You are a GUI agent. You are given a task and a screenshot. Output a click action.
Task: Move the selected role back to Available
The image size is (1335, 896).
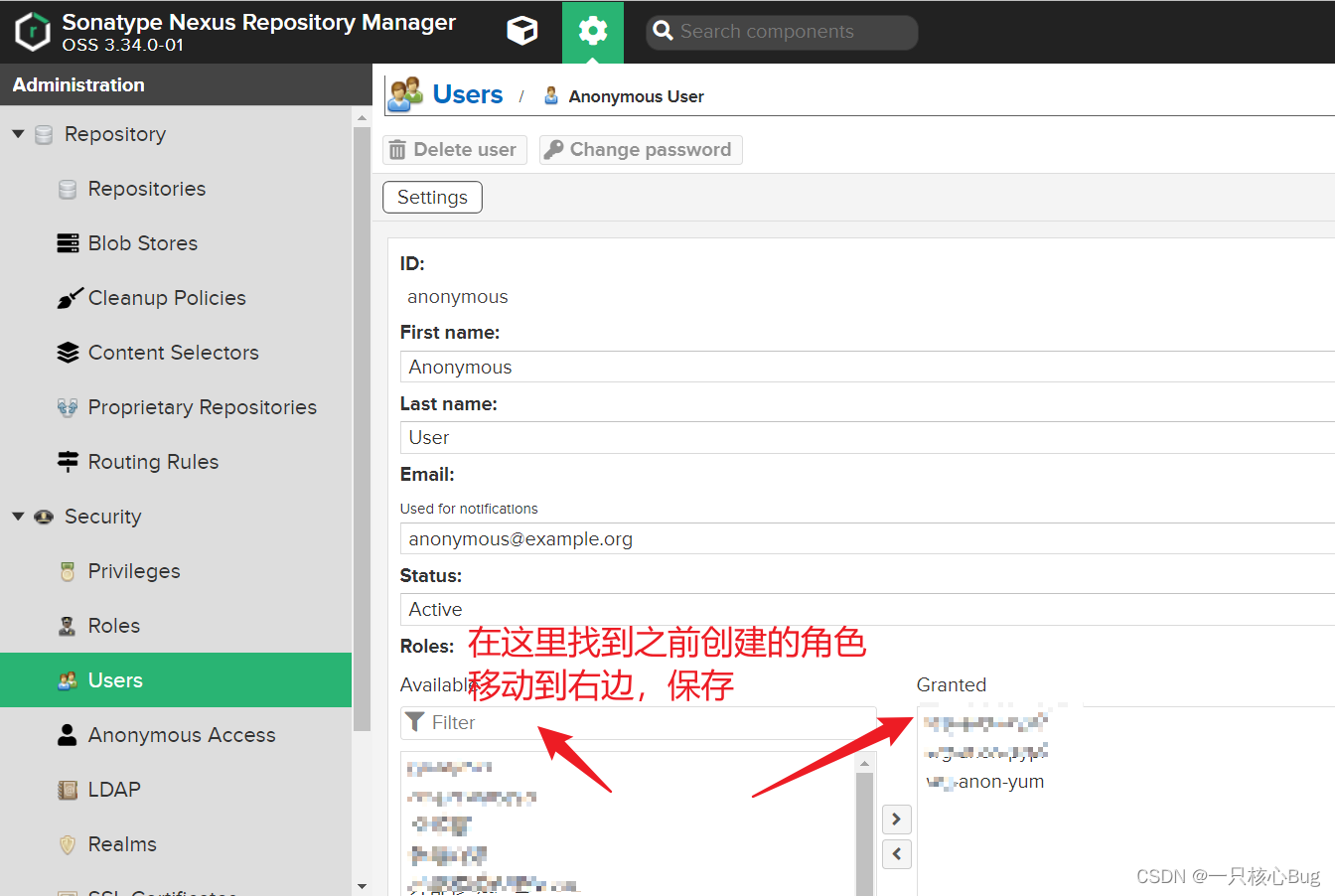897,854
